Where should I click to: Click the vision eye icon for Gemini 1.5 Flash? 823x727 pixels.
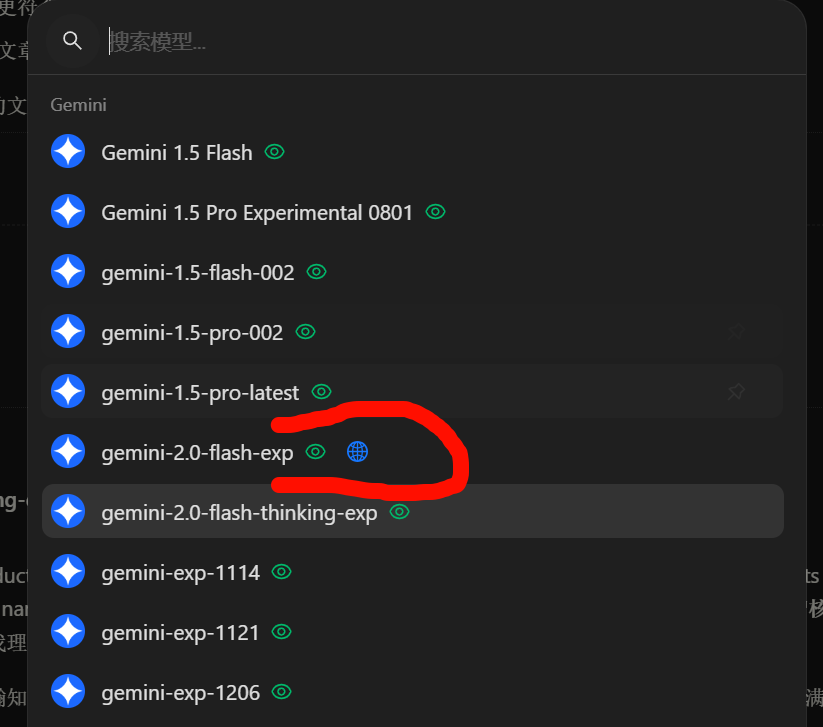click(275, 152)
